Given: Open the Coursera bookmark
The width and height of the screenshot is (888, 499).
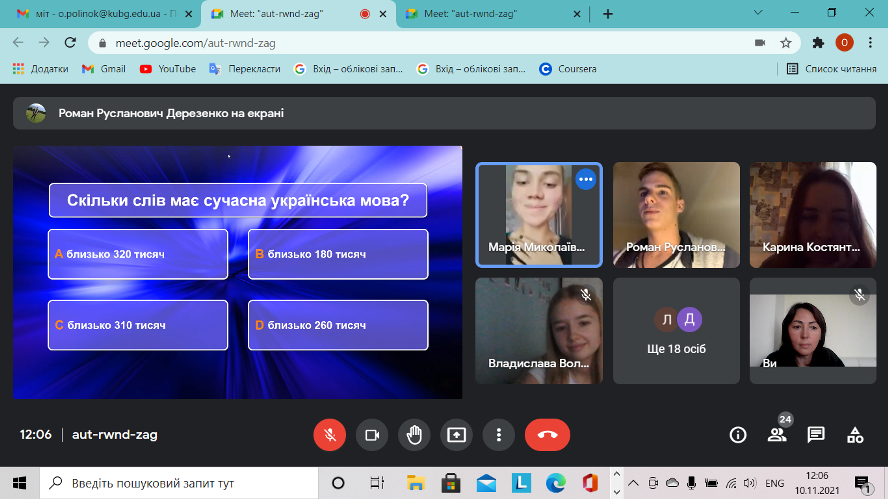Looking at the screenshot, I should [x=568, y=69].
